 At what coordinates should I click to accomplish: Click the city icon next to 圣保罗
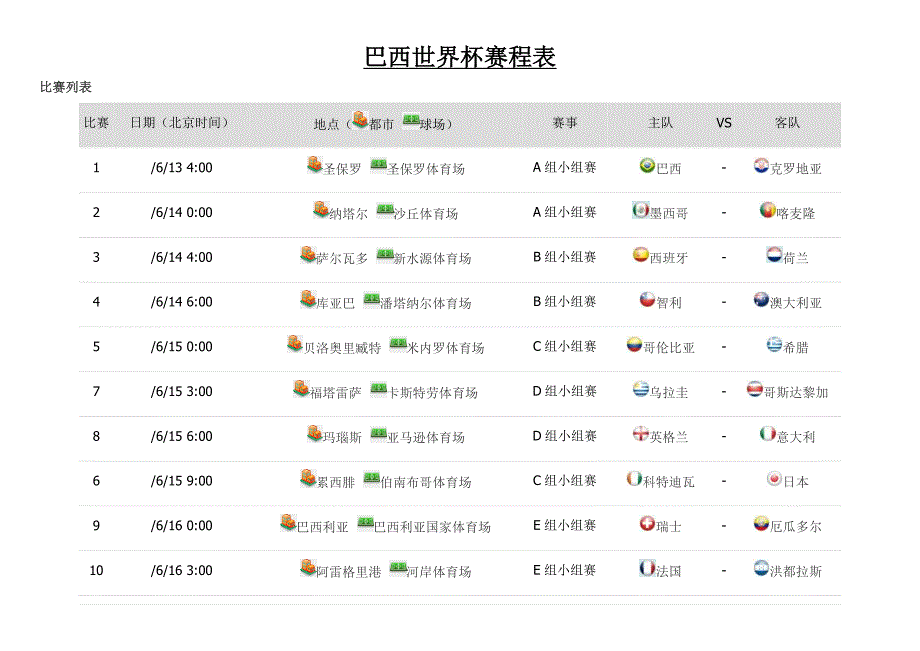point(314,166)
